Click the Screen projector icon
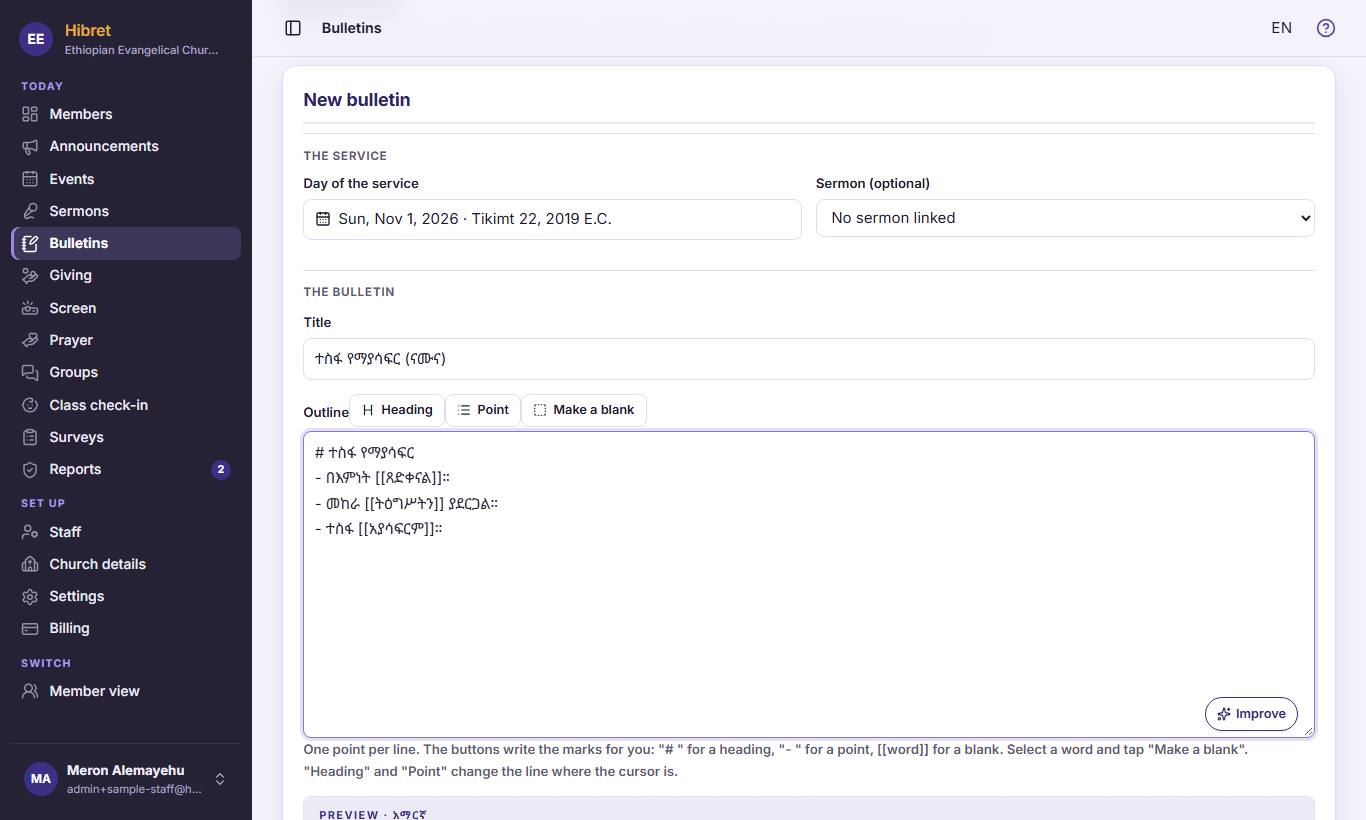Viewport: 1366px width, 820px height. click(30, 308)
